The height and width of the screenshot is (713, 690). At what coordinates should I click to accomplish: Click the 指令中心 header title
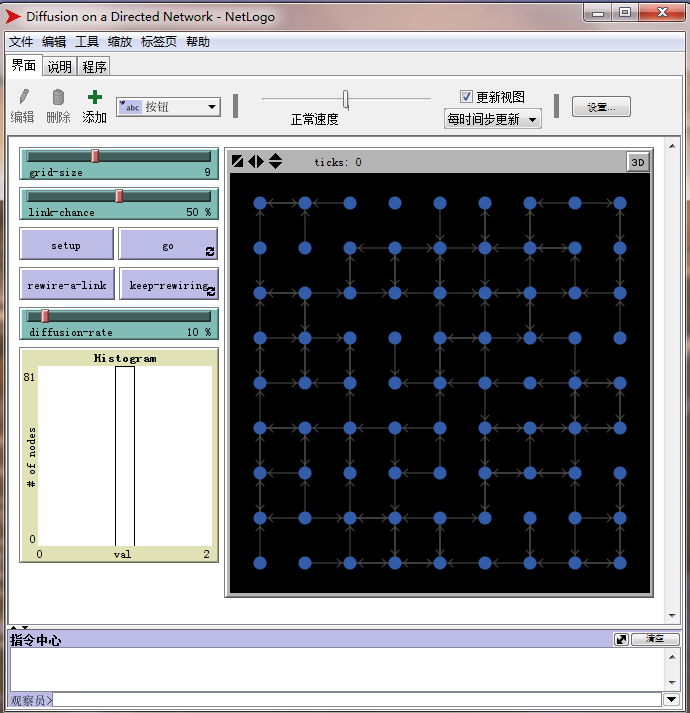pos(35,640)
